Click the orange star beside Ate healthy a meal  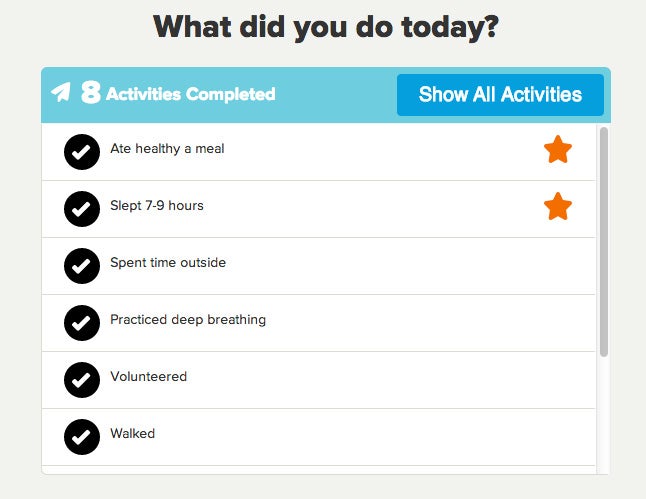click(558, 149)
